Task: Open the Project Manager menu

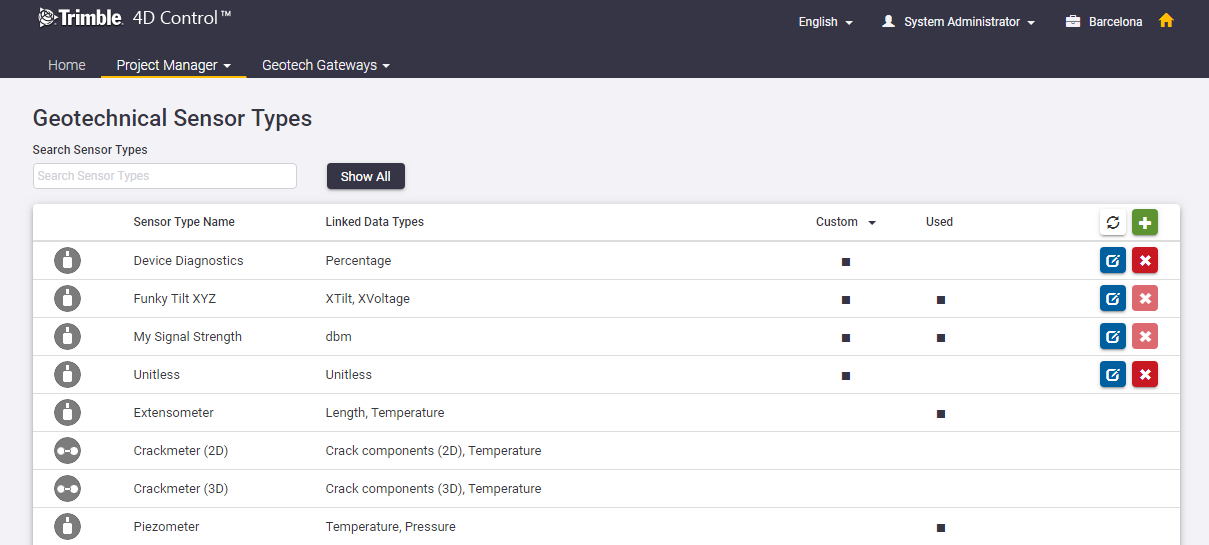Action: pos(174,65)
